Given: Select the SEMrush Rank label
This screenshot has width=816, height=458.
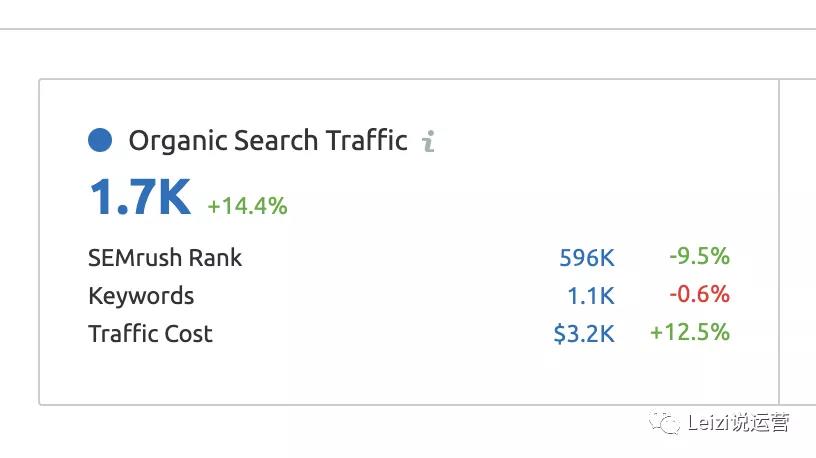Looking at the screenshot, I should [x=165, y=258].
